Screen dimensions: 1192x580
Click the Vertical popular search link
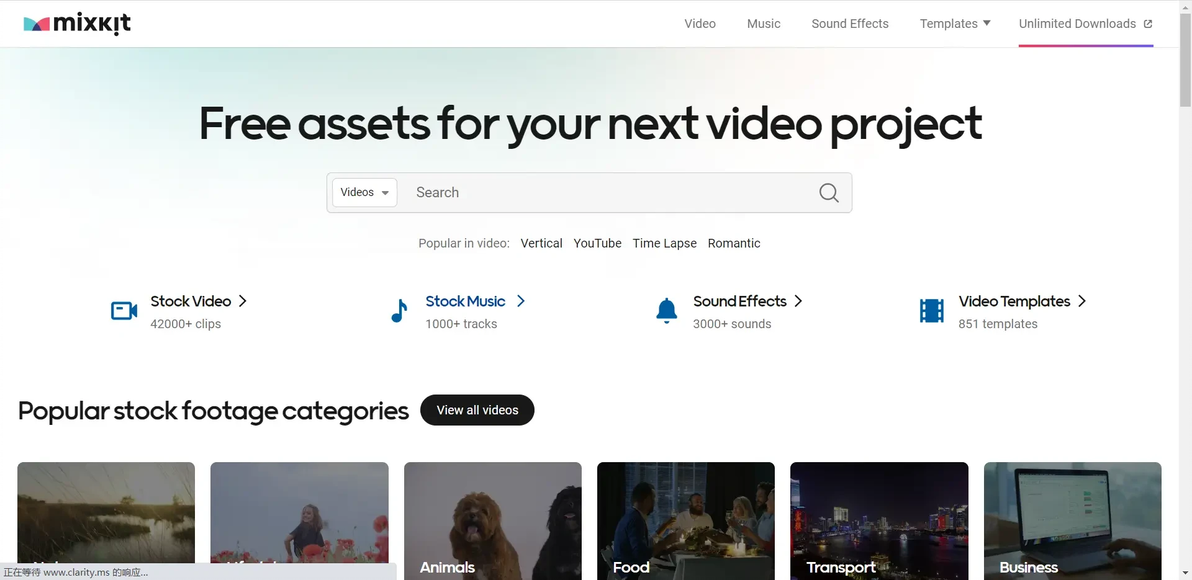(541, 243)
